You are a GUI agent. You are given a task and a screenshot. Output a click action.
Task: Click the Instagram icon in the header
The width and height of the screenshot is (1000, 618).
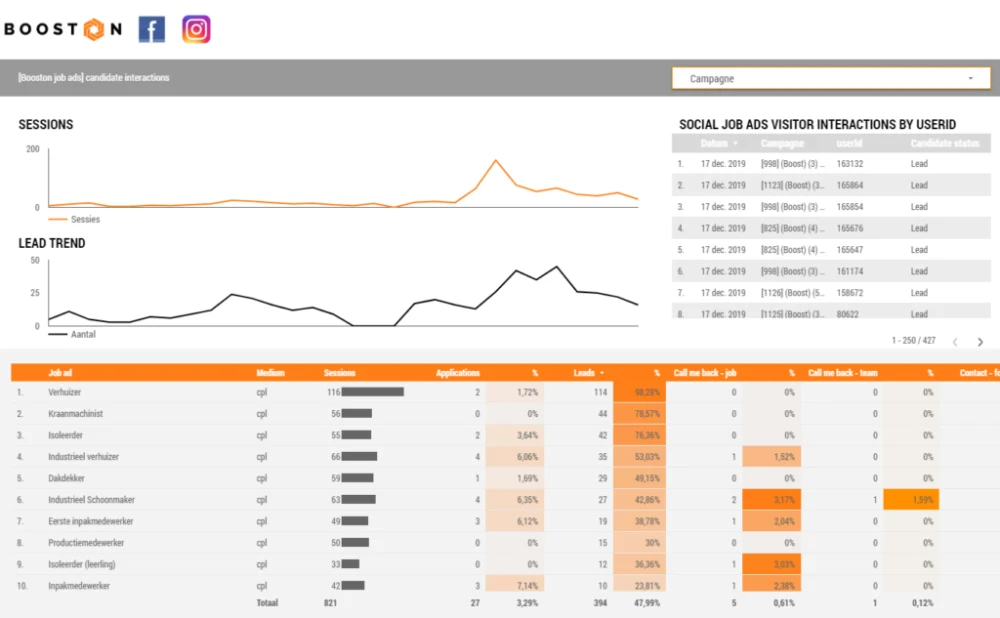tap(196, 29)
